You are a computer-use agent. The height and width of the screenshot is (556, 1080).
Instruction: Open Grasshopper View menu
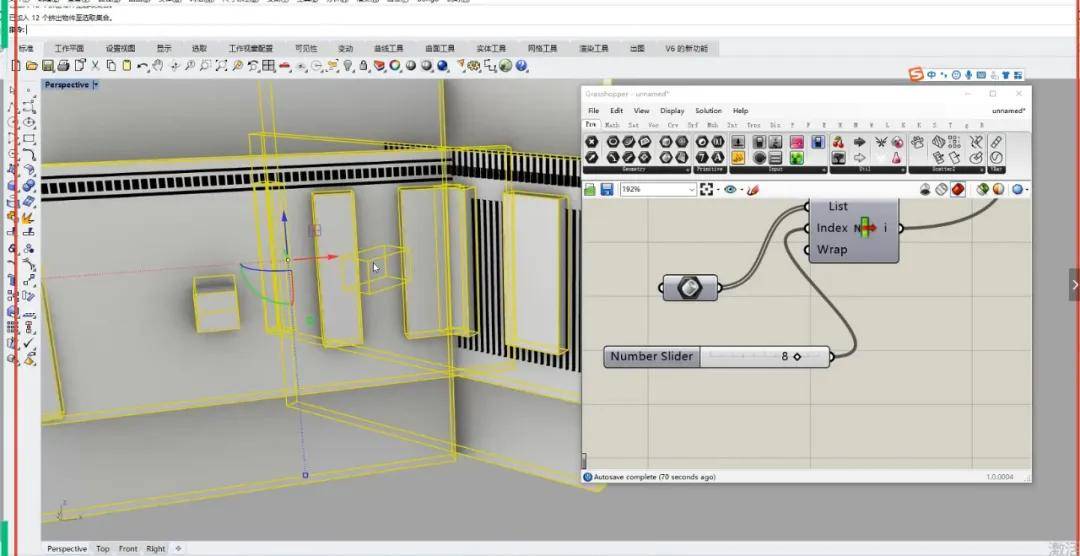pos(641,110)
